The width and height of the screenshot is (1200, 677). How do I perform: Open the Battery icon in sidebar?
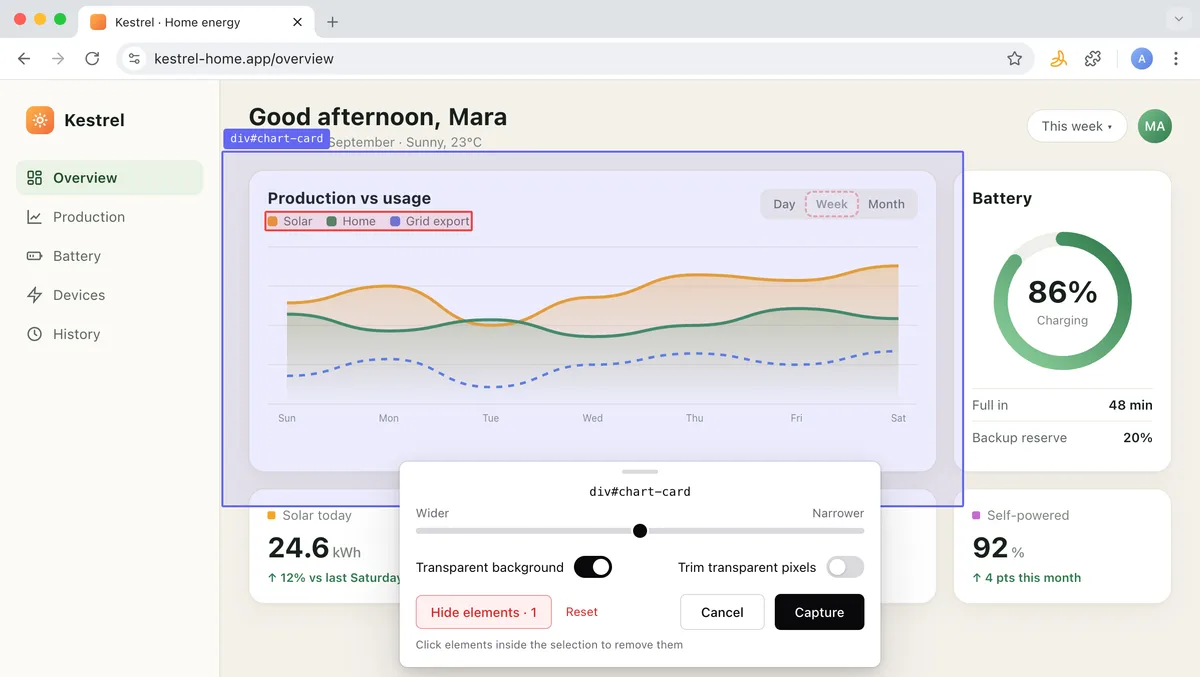[x=35, y=256]
